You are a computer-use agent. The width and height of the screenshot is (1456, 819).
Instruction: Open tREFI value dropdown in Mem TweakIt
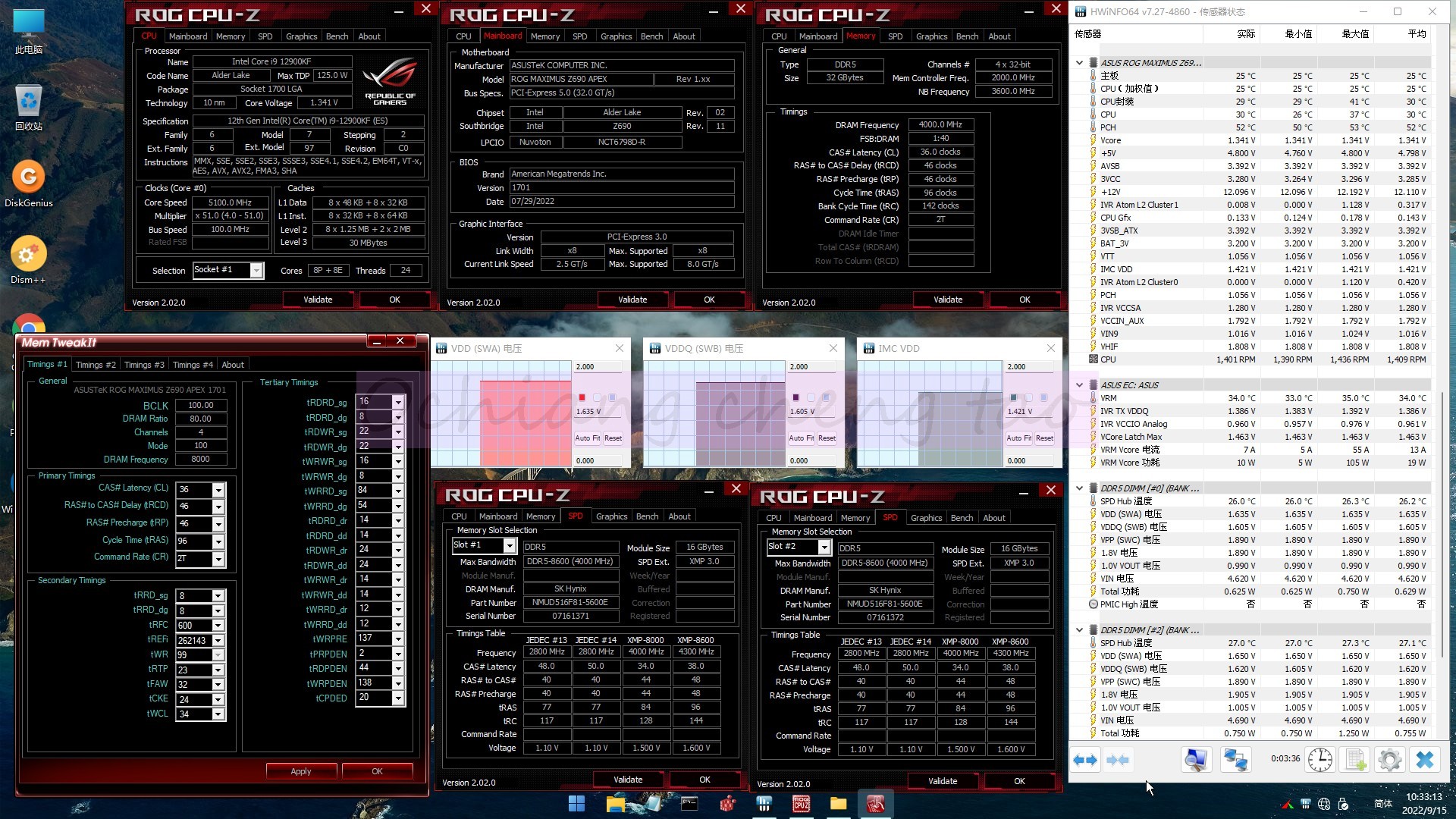218,641
